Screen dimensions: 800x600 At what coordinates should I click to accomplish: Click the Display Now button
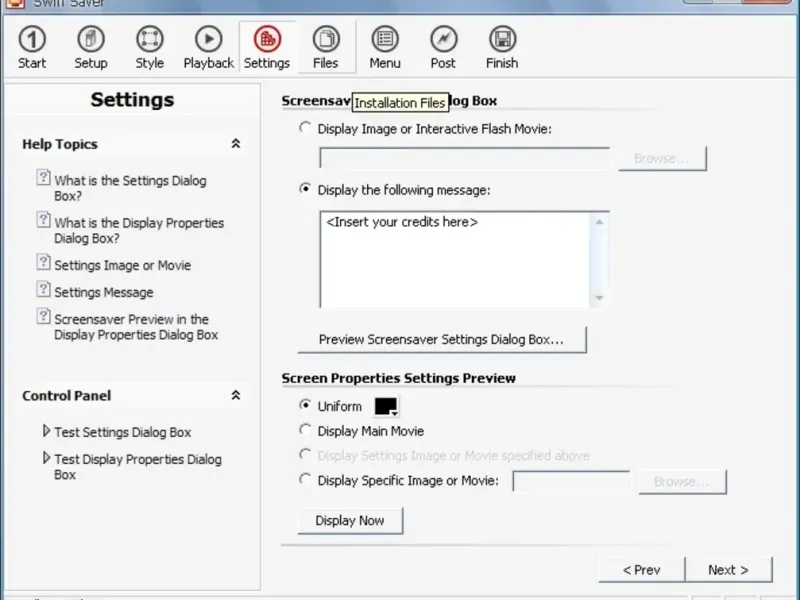[x=350, y=521]
